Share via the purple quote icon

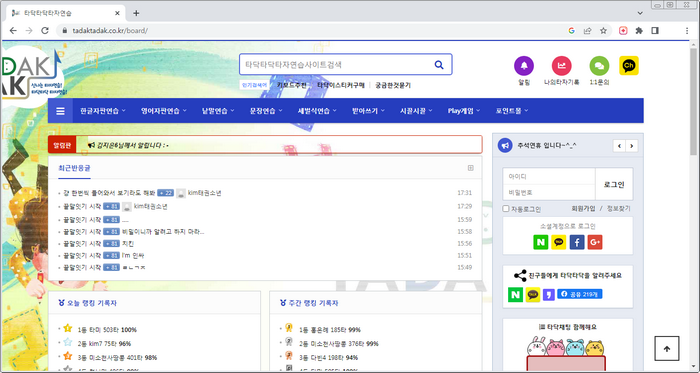pos(549,294)
